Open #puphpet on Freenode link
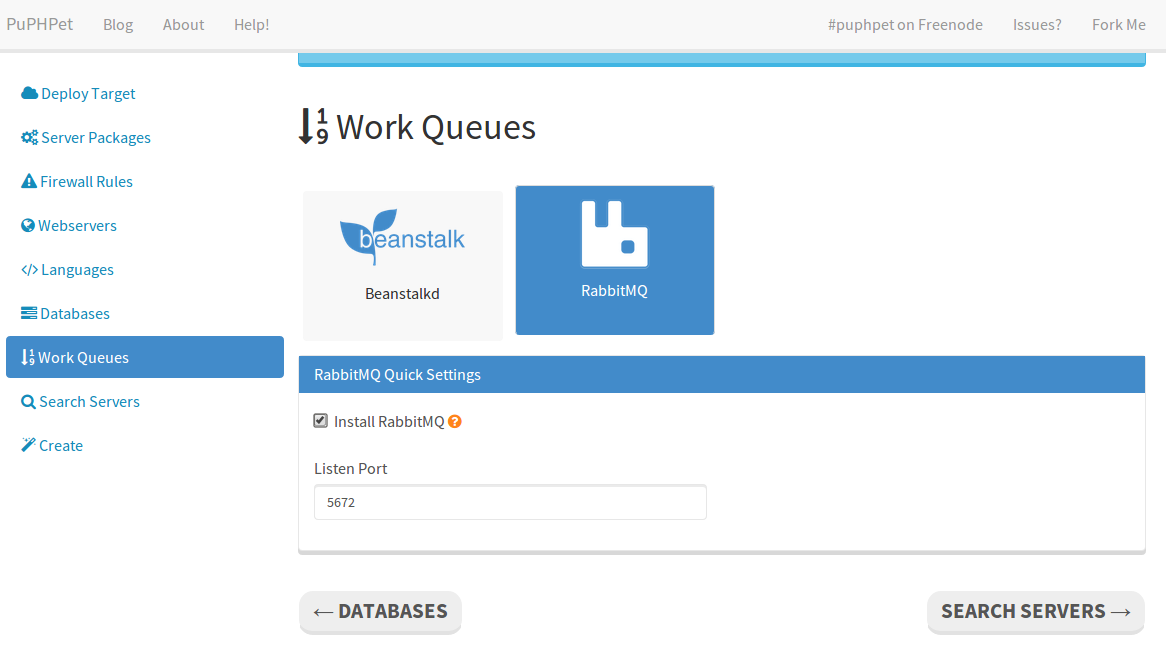 [905, 25]
